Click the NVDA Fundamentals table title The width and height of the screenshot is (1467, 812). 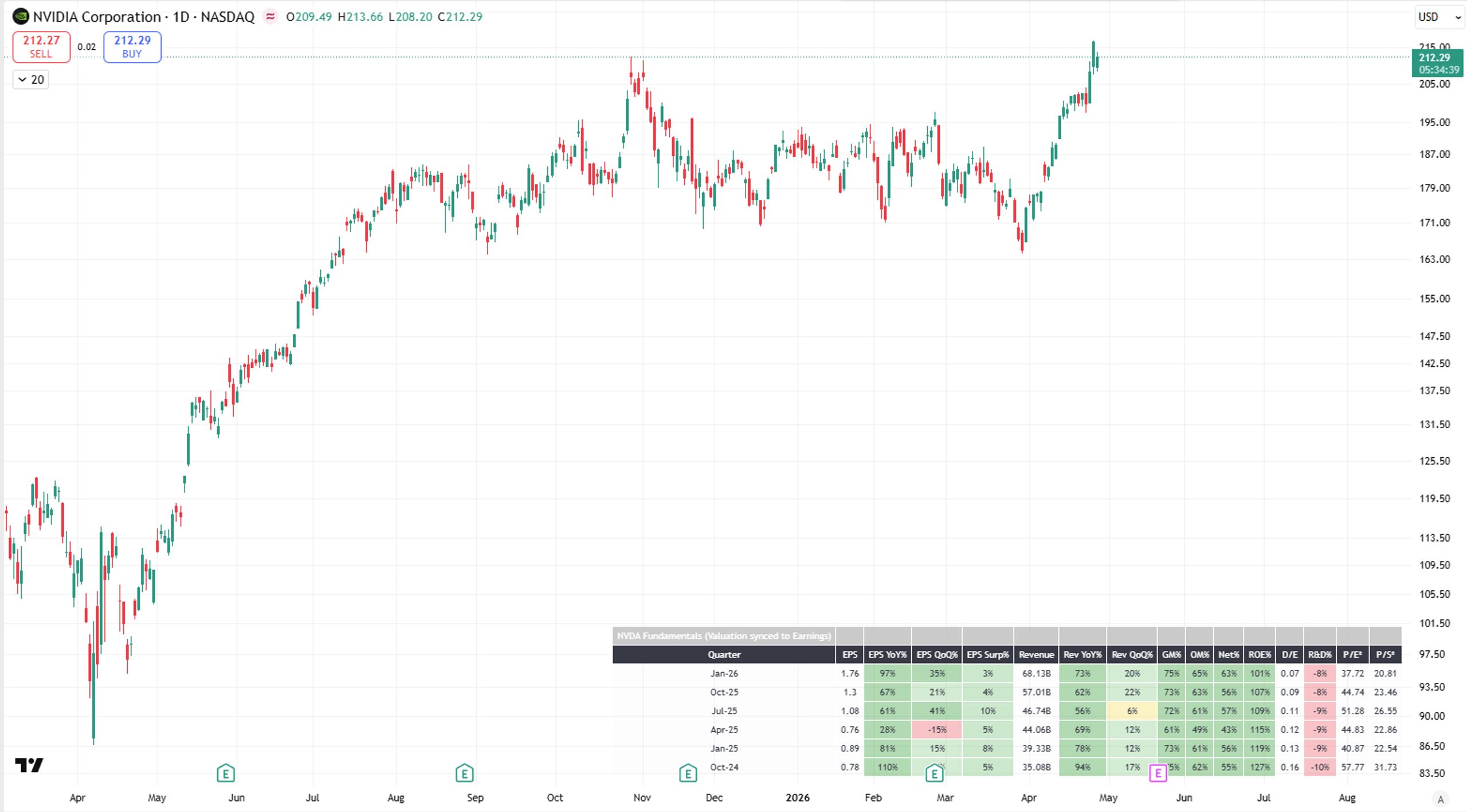click(x=724, y=636)
